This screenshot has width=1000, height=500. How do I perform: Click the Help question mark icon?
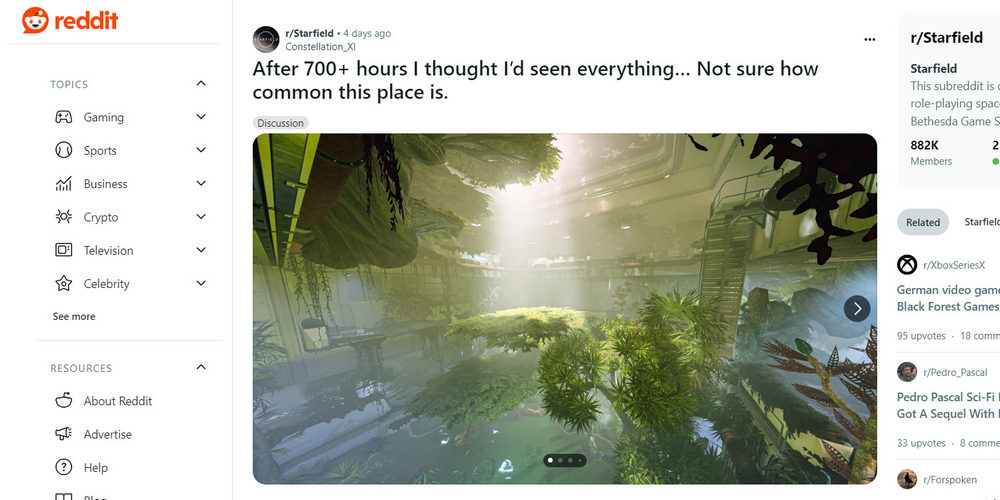tap(63, 467)
